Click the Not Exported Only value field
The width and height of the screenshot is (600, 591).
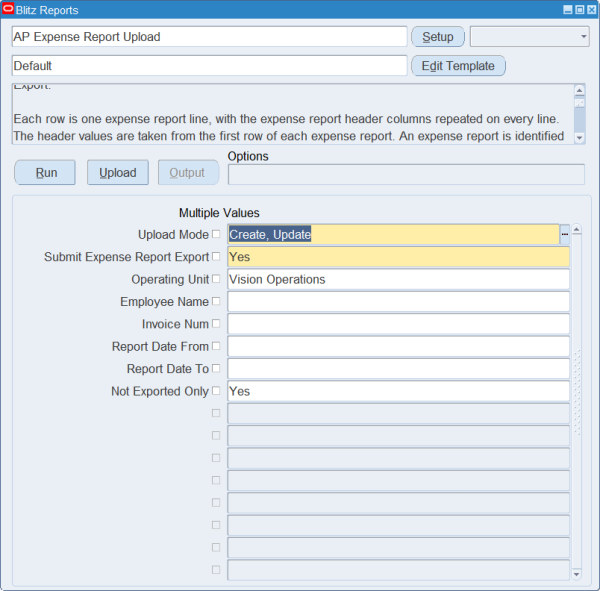(398, 391)
